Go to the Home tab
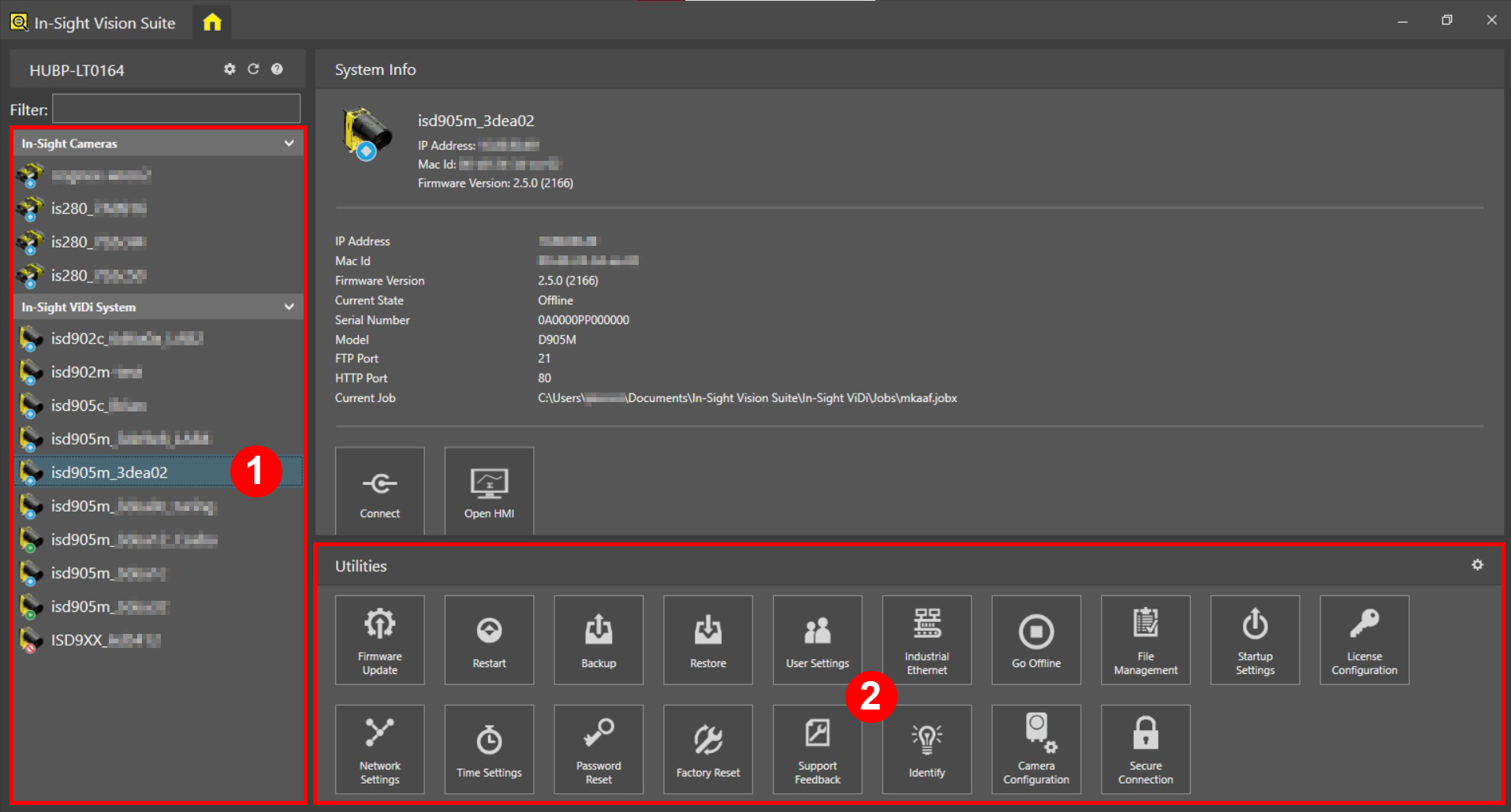Screen dimensions: 1511x812 coord(212,22)
